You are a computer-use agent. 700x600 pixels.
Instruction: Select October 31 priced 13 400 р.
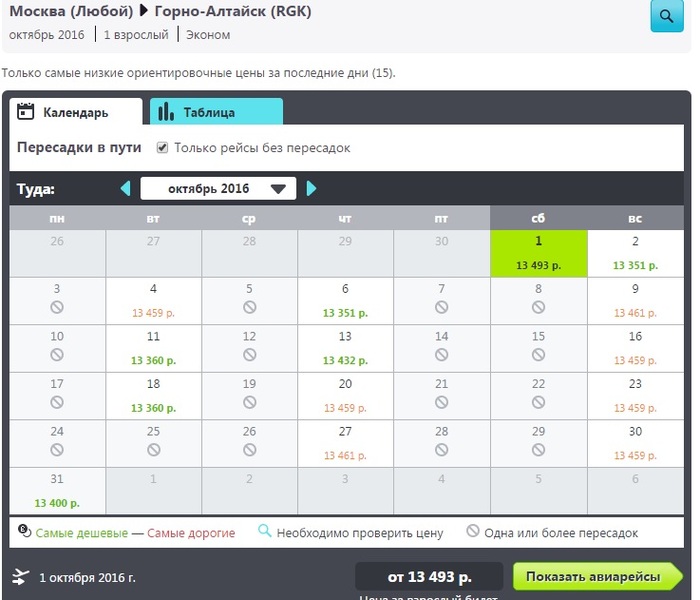57,491
